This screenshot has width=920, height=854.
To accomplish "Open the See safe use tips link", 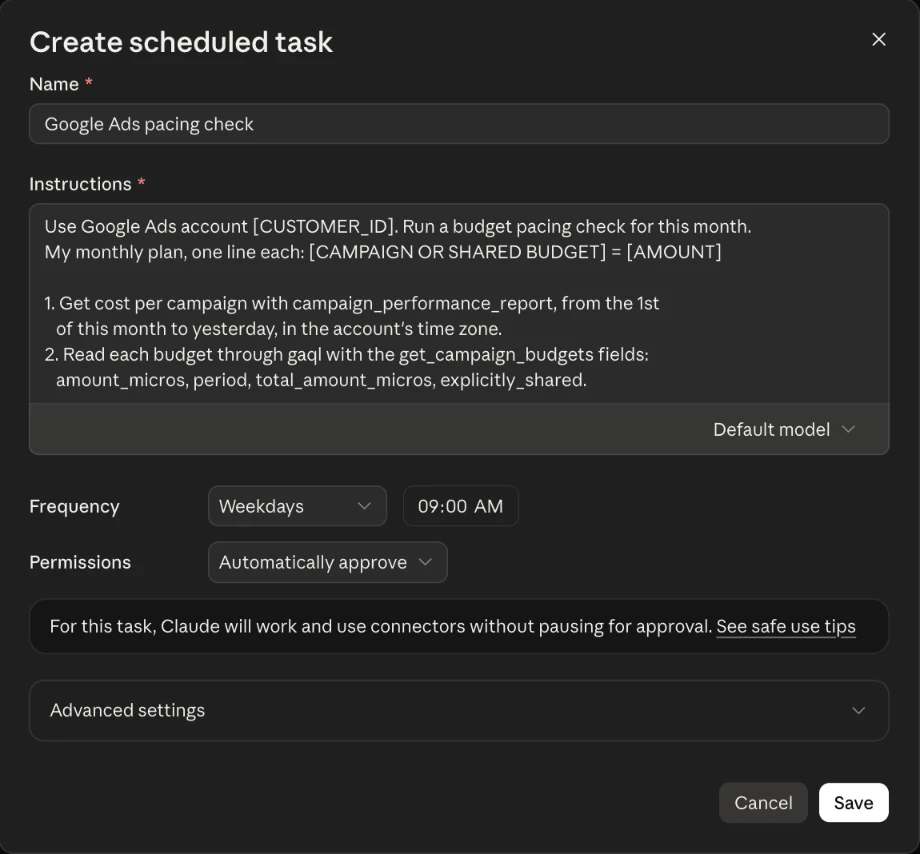I will 786,626.
